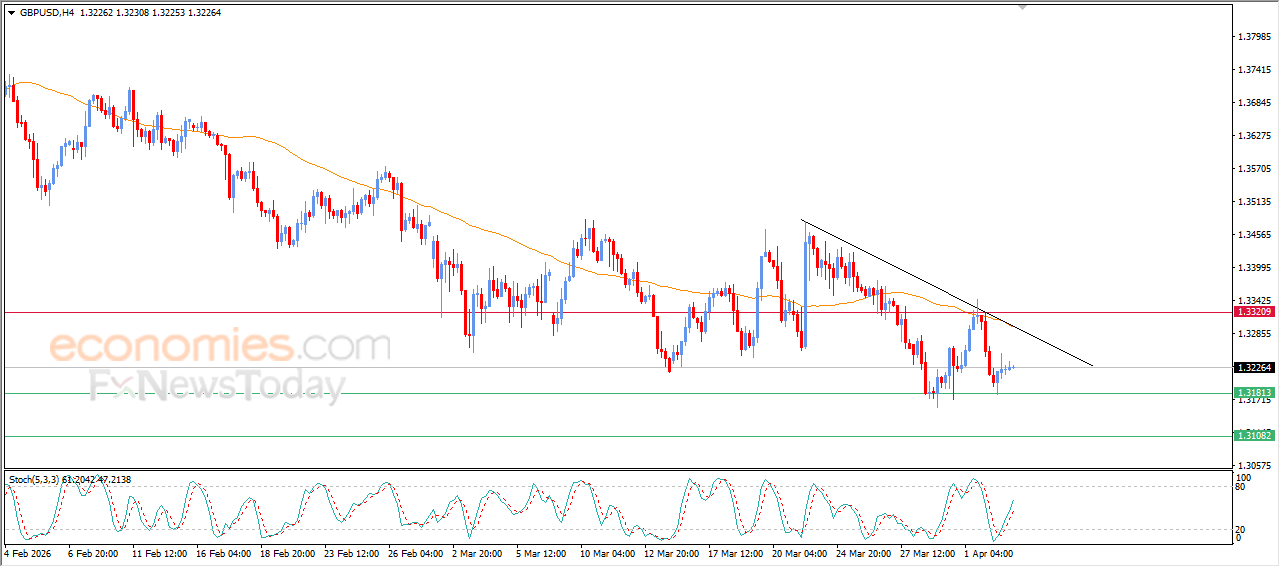Click the 1.30575 price axis label

point(1255,466)
